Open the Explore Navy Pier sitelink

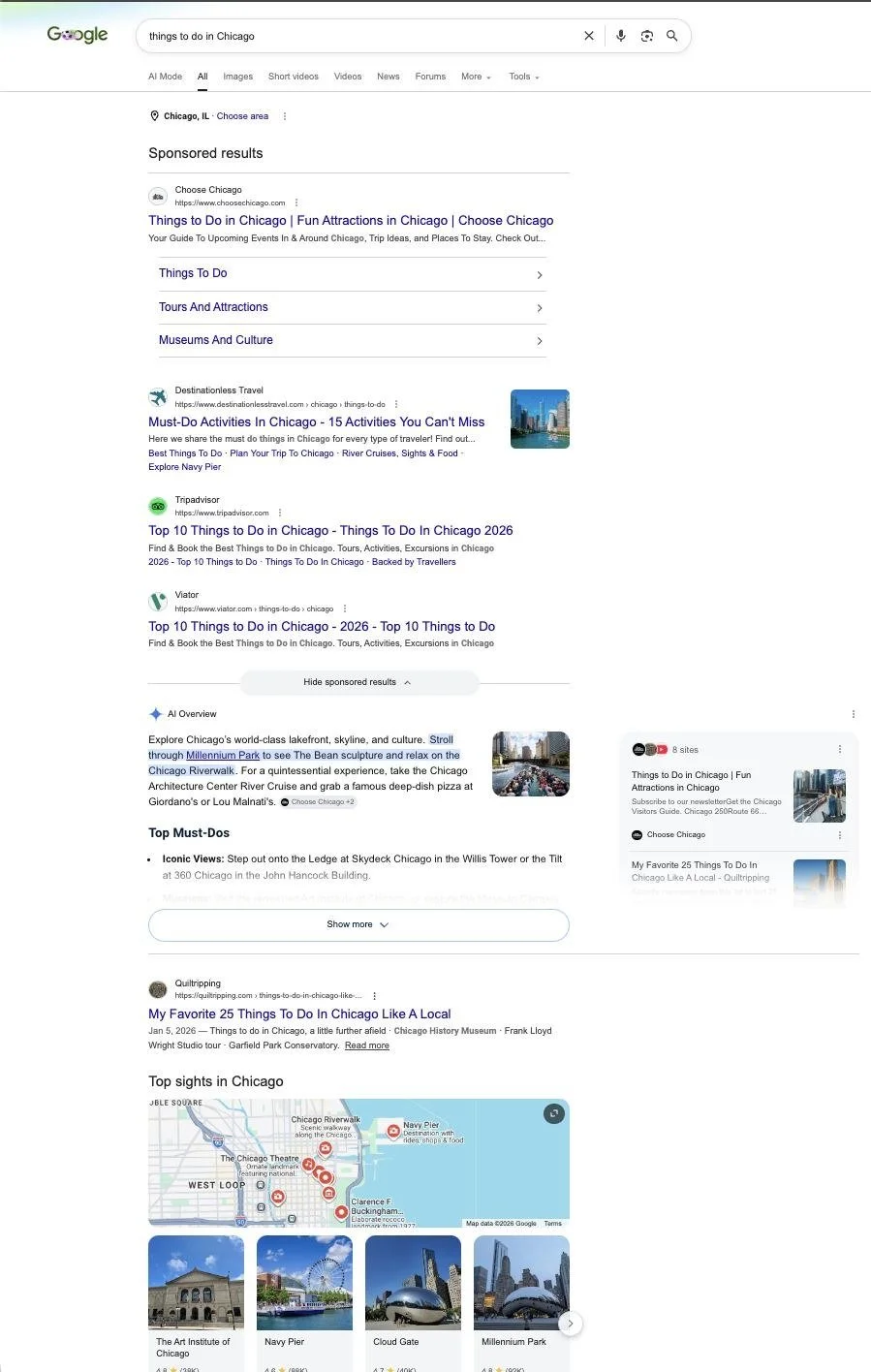pyautogui.click(x=185, y=467)
